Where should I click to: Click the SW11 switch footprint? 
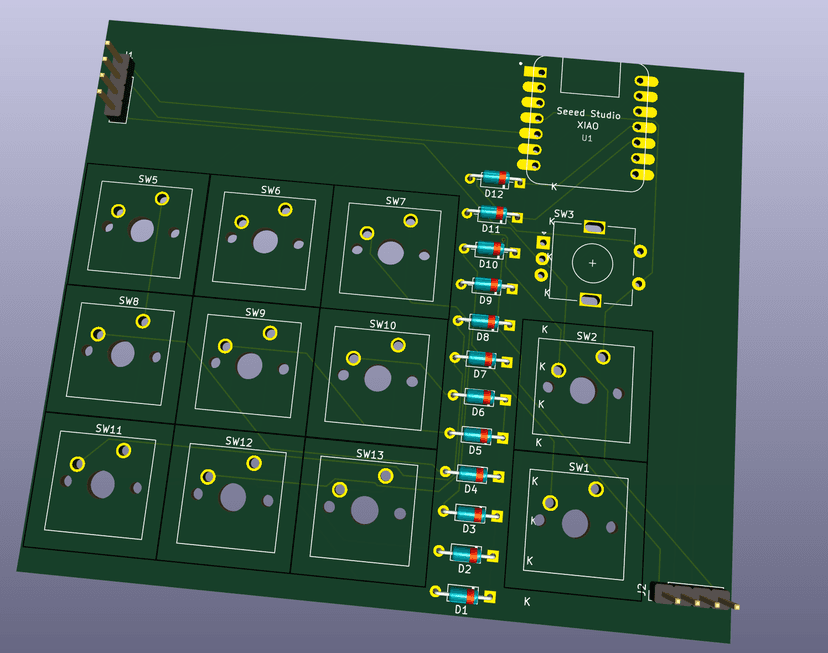102,484
